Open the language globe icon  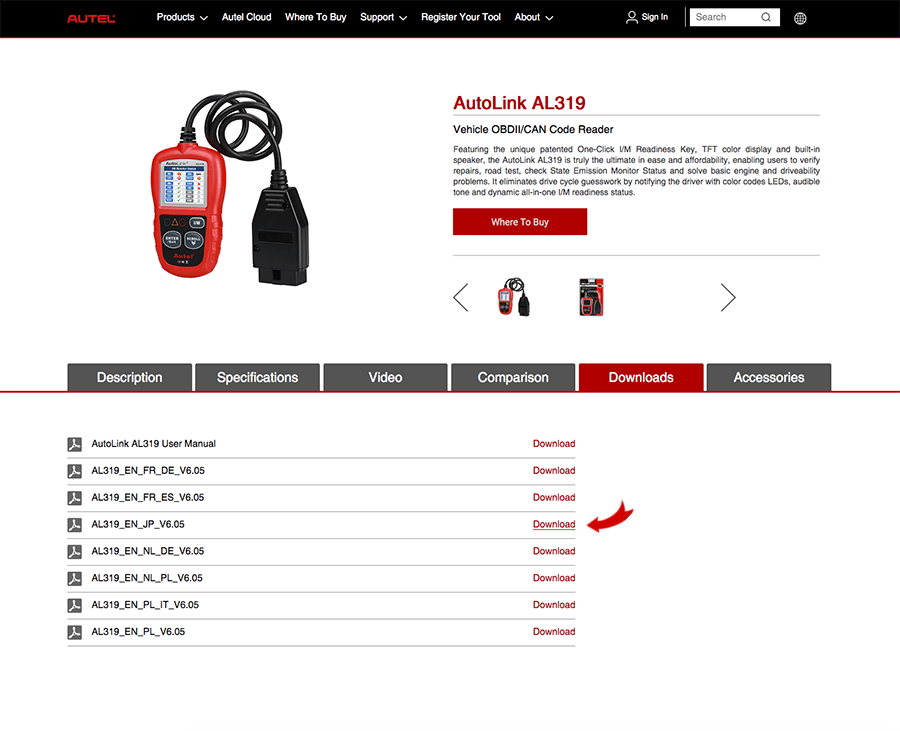799,18
